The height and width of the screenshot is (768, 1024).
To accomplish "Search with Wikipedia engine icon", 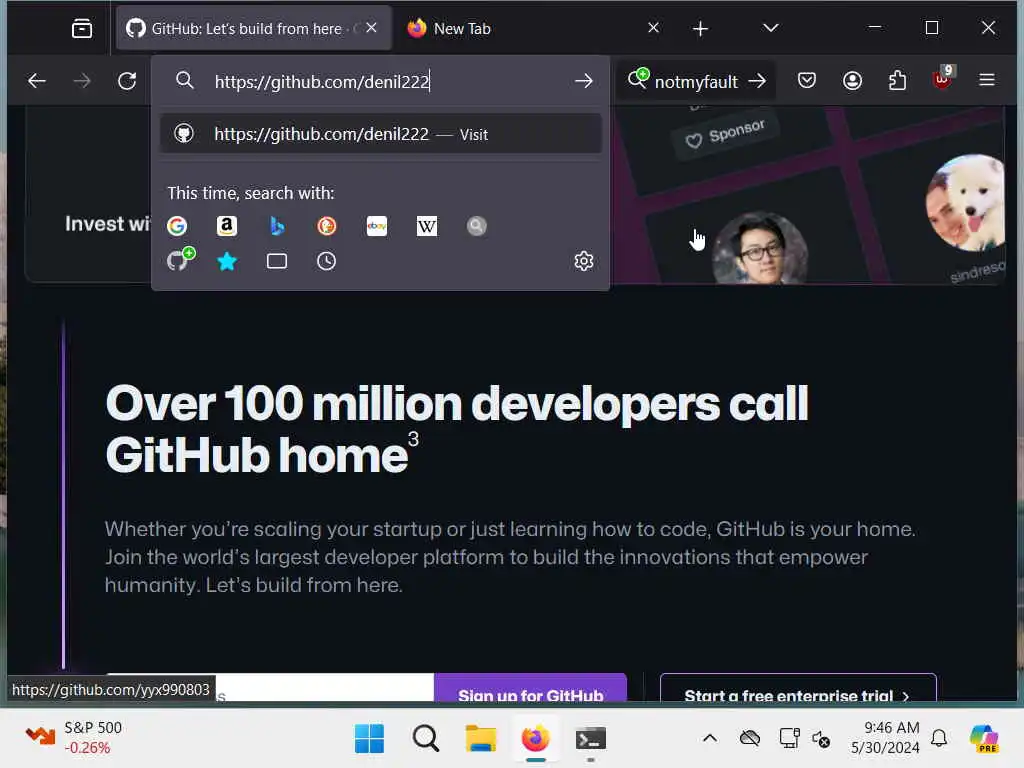I will (426, 226).
